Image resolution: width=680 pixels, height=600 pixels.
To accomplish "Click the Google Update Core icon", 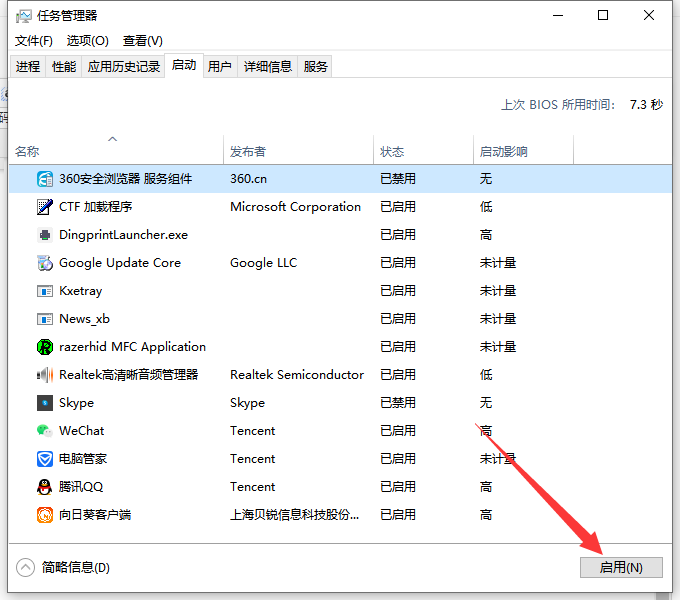I will point(45,263).
